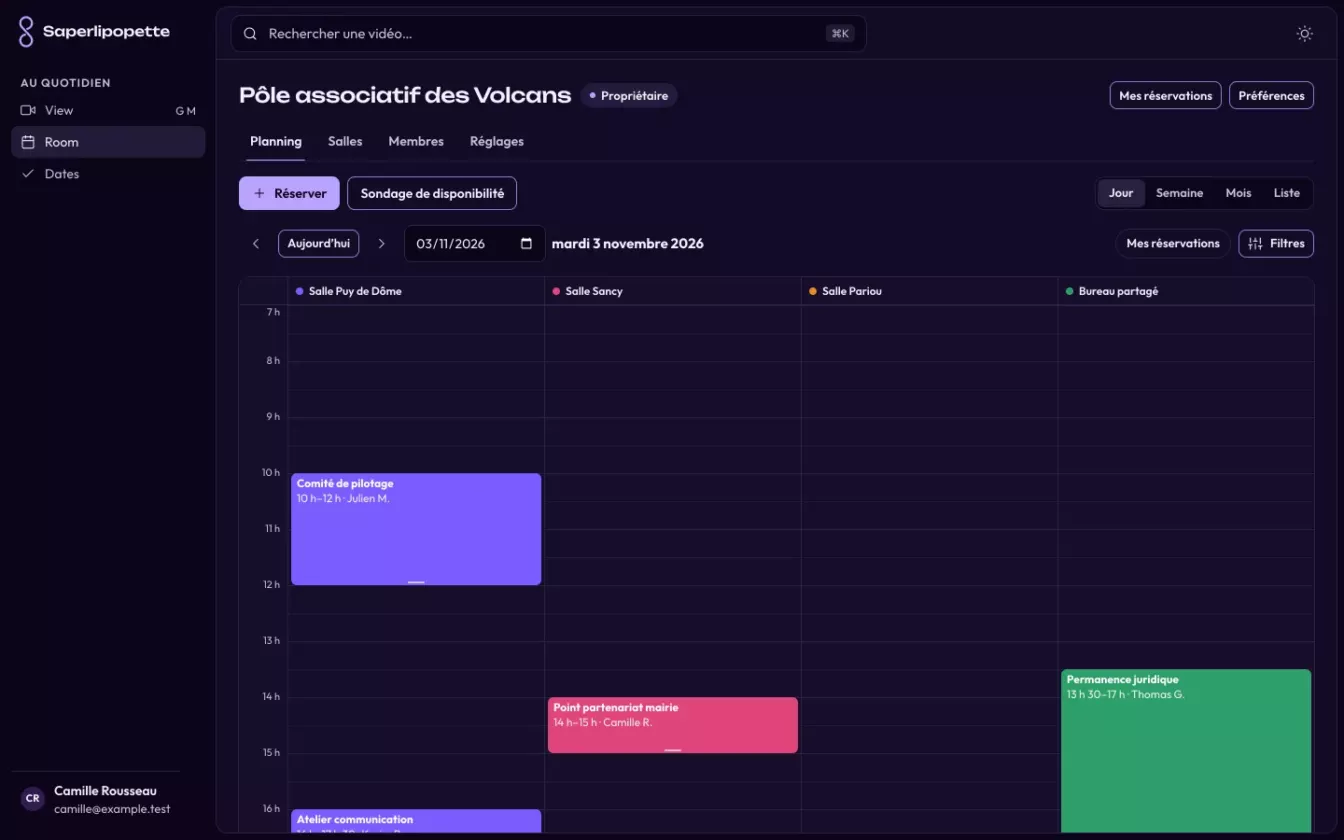Click the 03/11/2026 date field
The width and height of the screenshot is (1344, 840).
coord(474,244)
